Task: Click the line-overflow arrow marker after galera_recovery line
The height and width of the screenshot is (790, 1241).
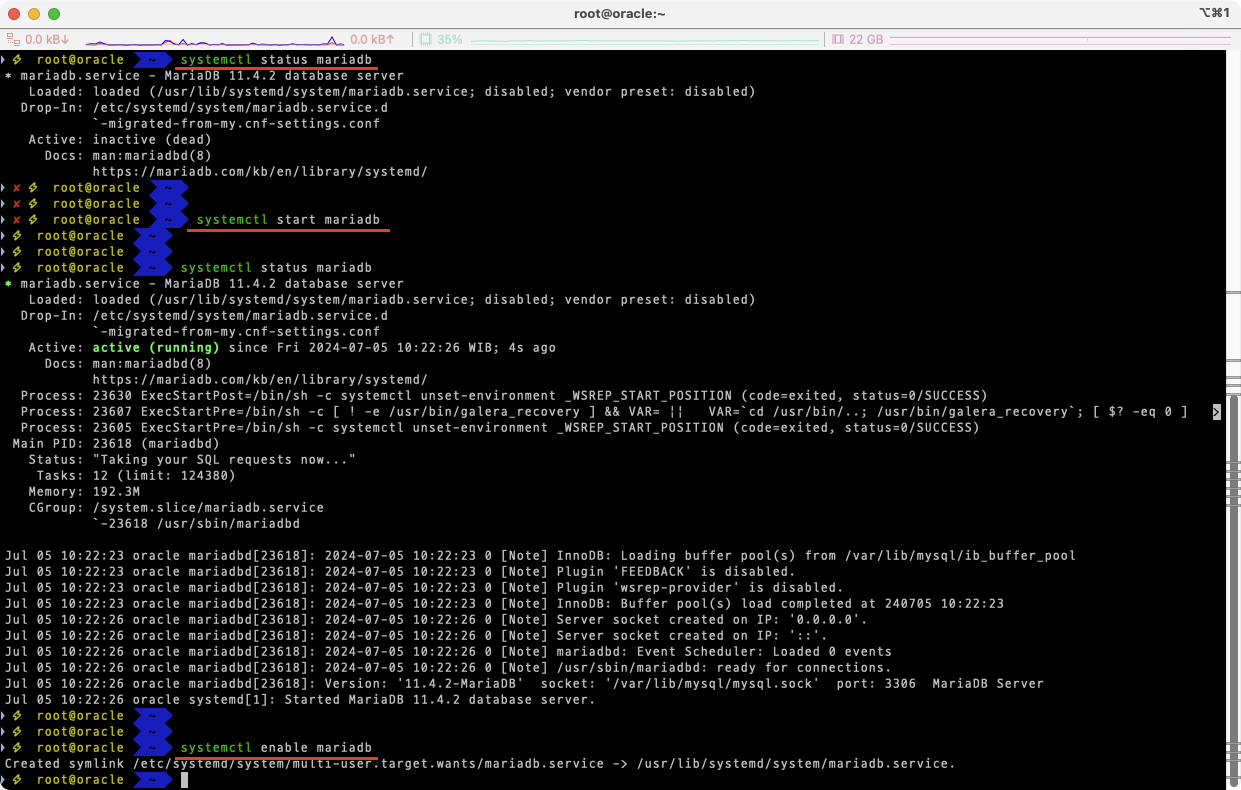Action: tap(1216, 412)
